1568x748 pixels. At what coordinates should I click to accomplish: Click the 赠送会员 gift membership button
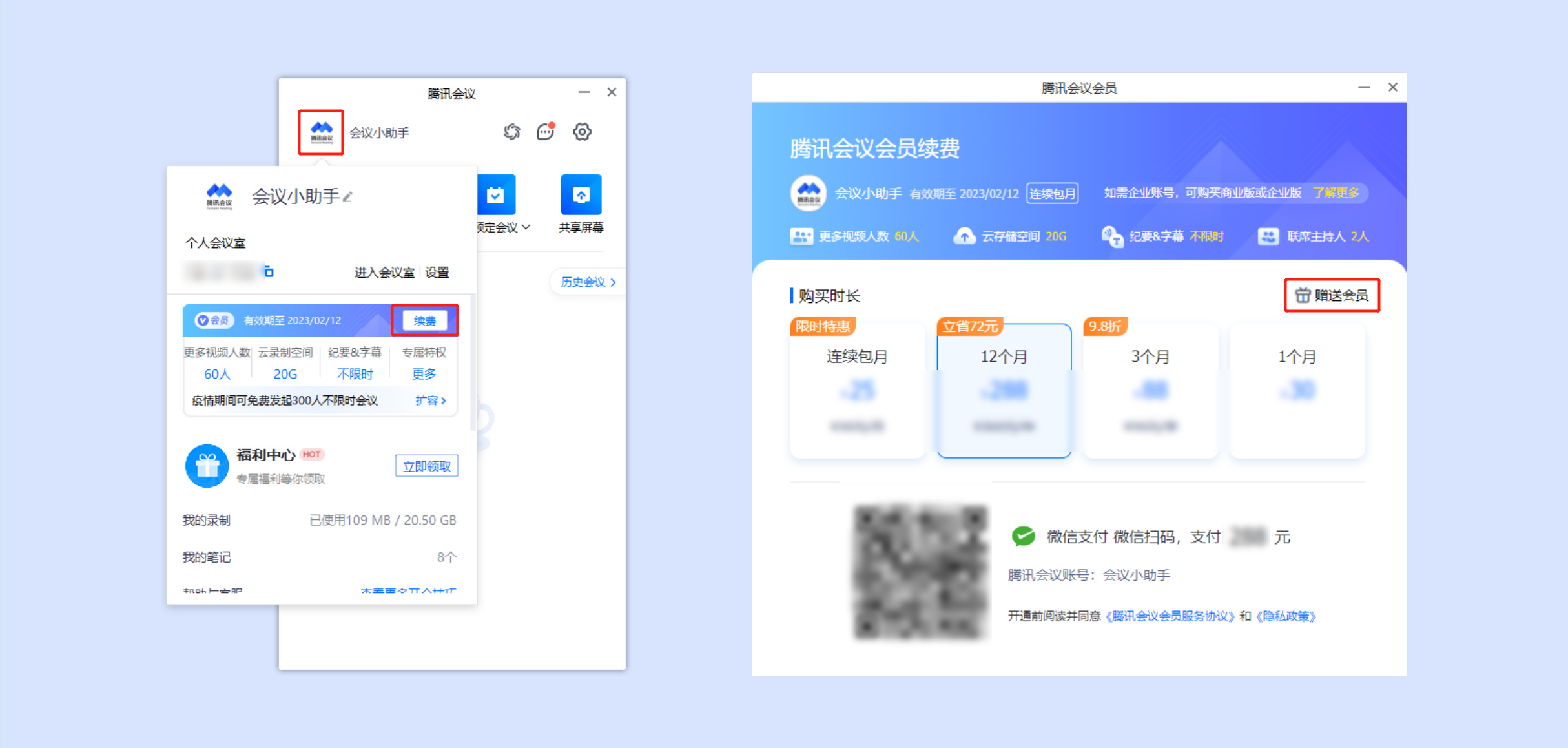pyautogui.click(x=1332, y=295)
